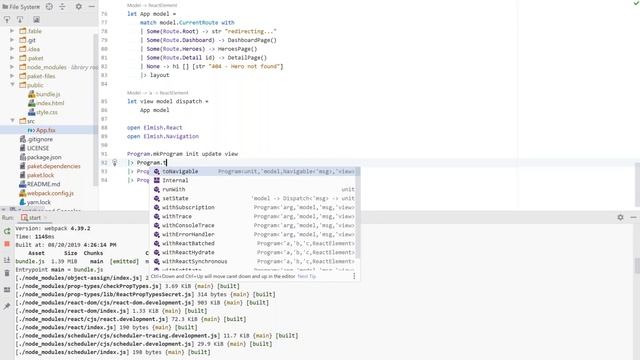This screenshot has width=640, height=360.
Task: Select withSubscription completion suggestion
Action: pyautogui.click(x=253, y=207)
